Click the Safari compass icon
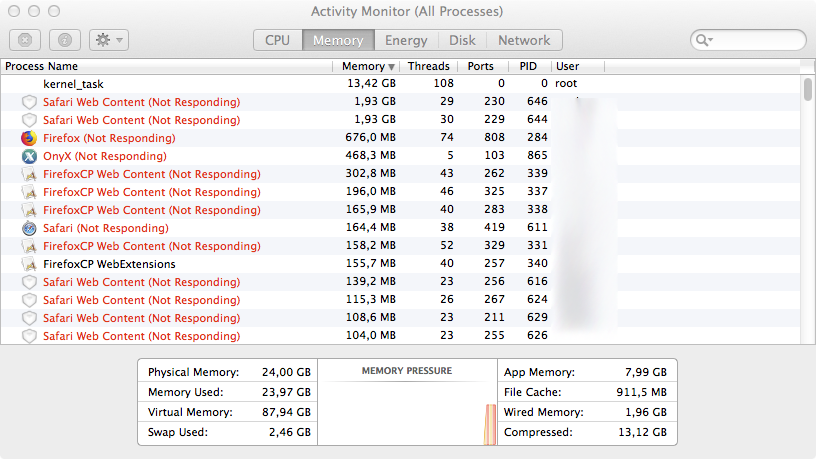816x459 pixels. 29,228
